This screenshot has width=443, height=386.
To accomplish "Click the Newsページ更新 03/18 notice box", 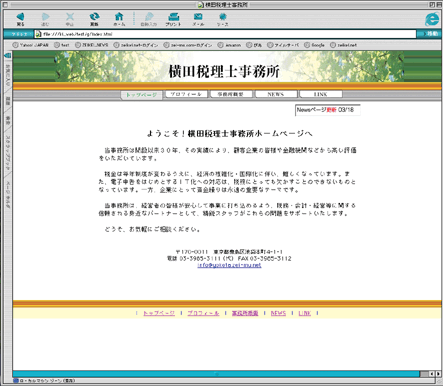I will pos(327,110).
